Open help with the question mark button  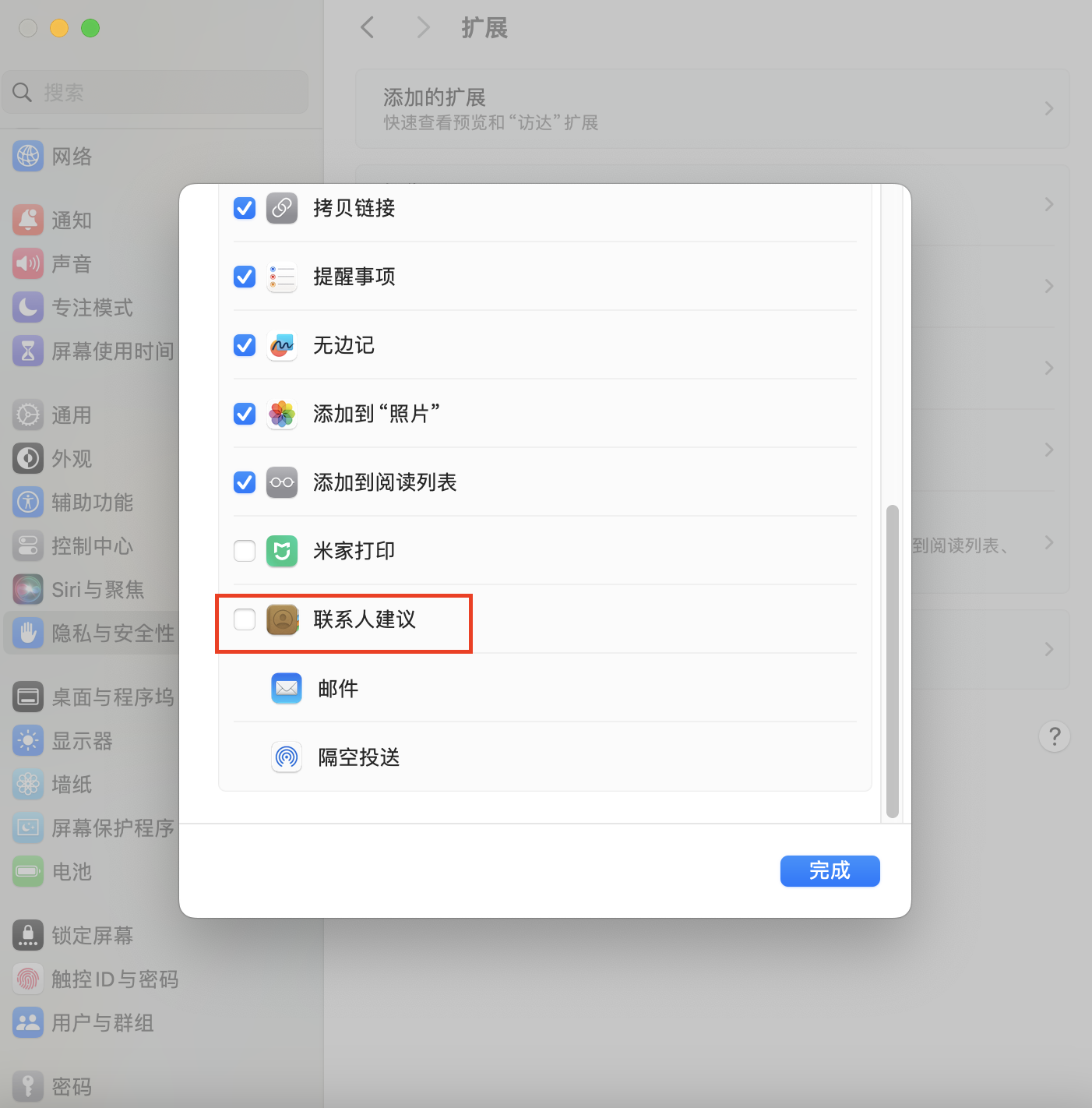point(1055,736)
